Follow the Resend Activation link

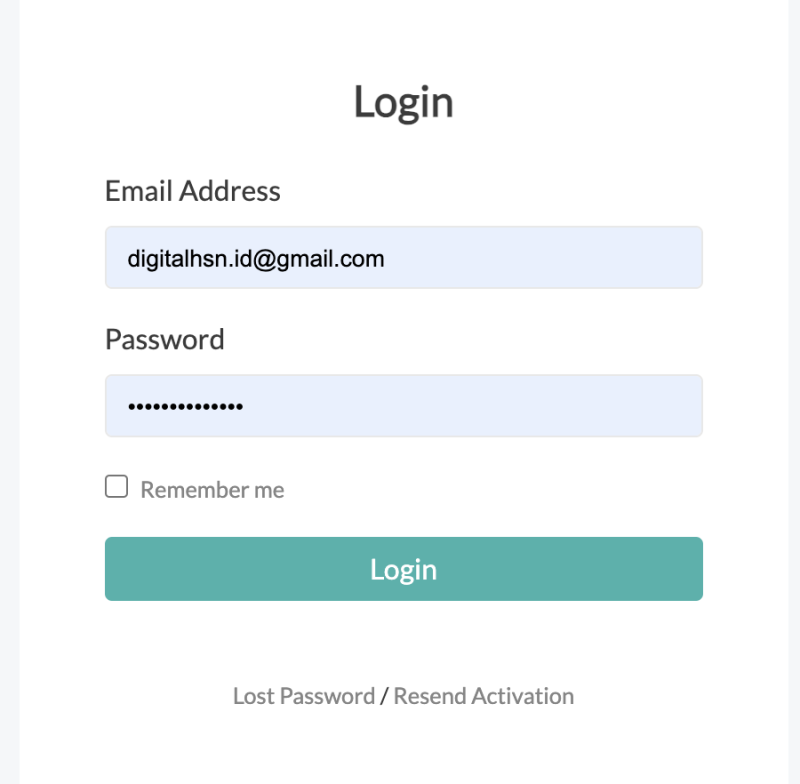coord(484,696)
